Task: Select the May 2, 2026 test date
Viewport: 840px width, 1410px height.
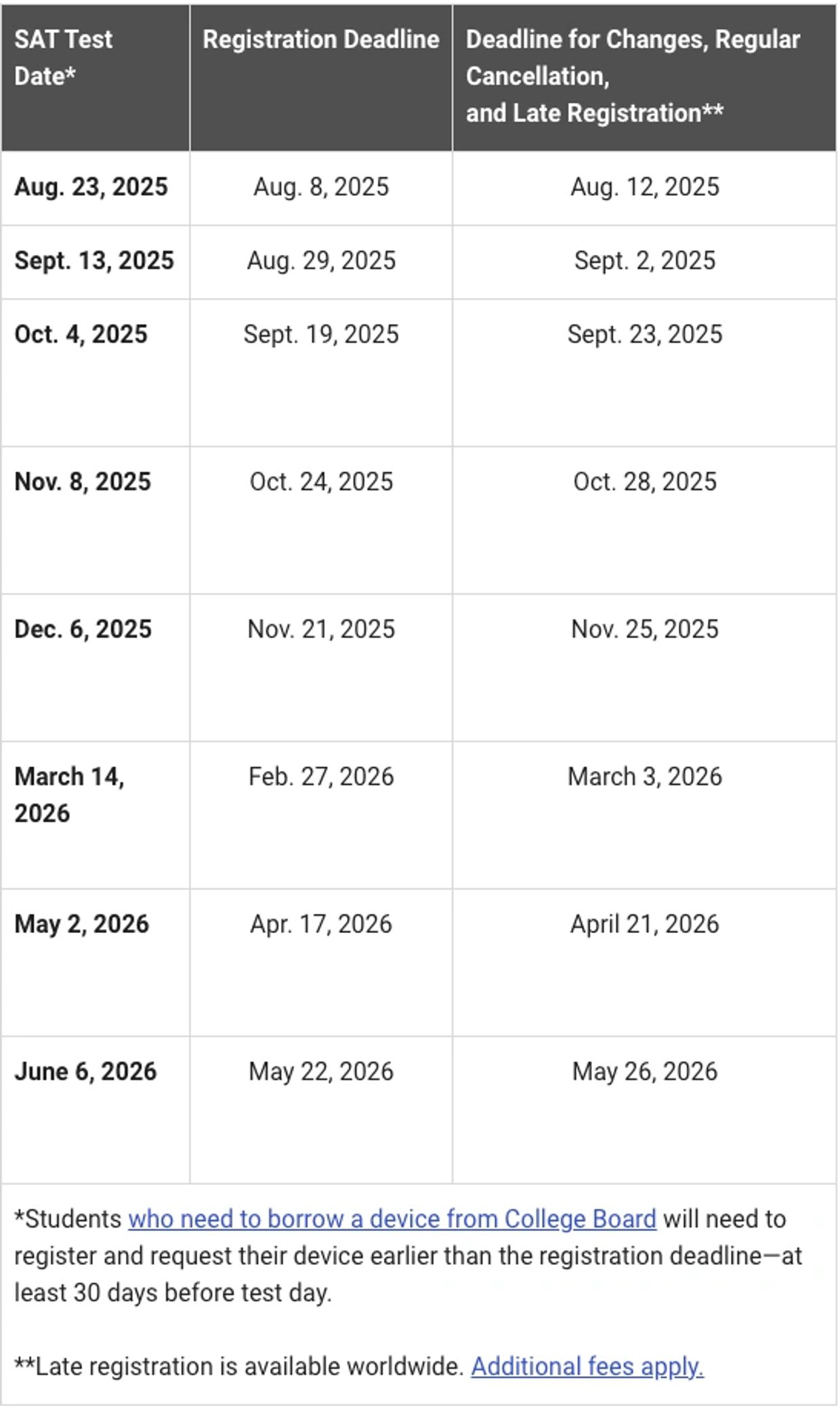Action: click(x=81, y=924)
